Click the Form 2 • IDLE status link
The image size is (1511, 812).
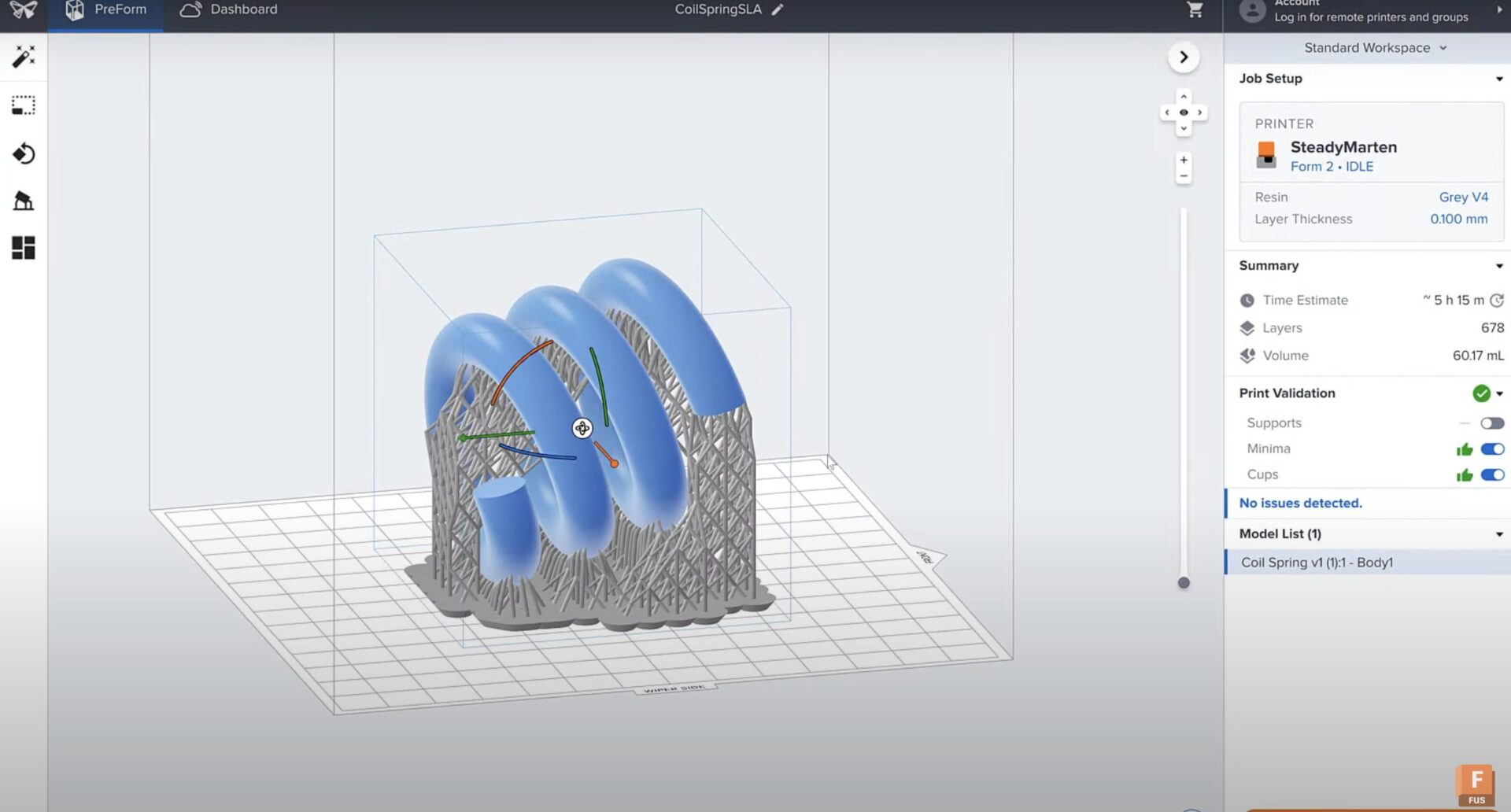(1332, 167)
